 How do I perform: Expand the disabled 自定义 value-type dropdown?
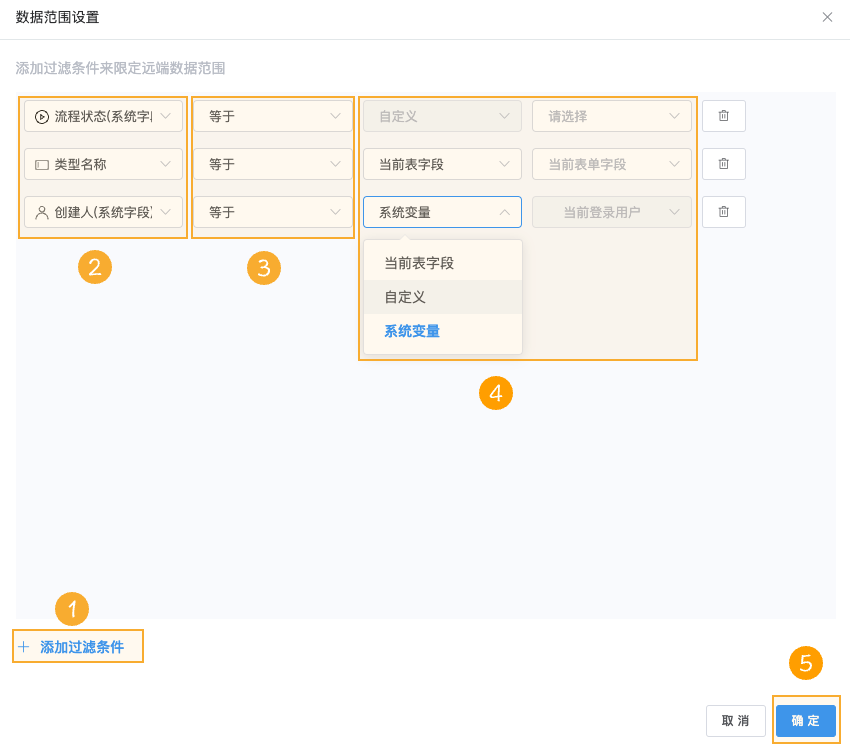[x=442, y=116]
